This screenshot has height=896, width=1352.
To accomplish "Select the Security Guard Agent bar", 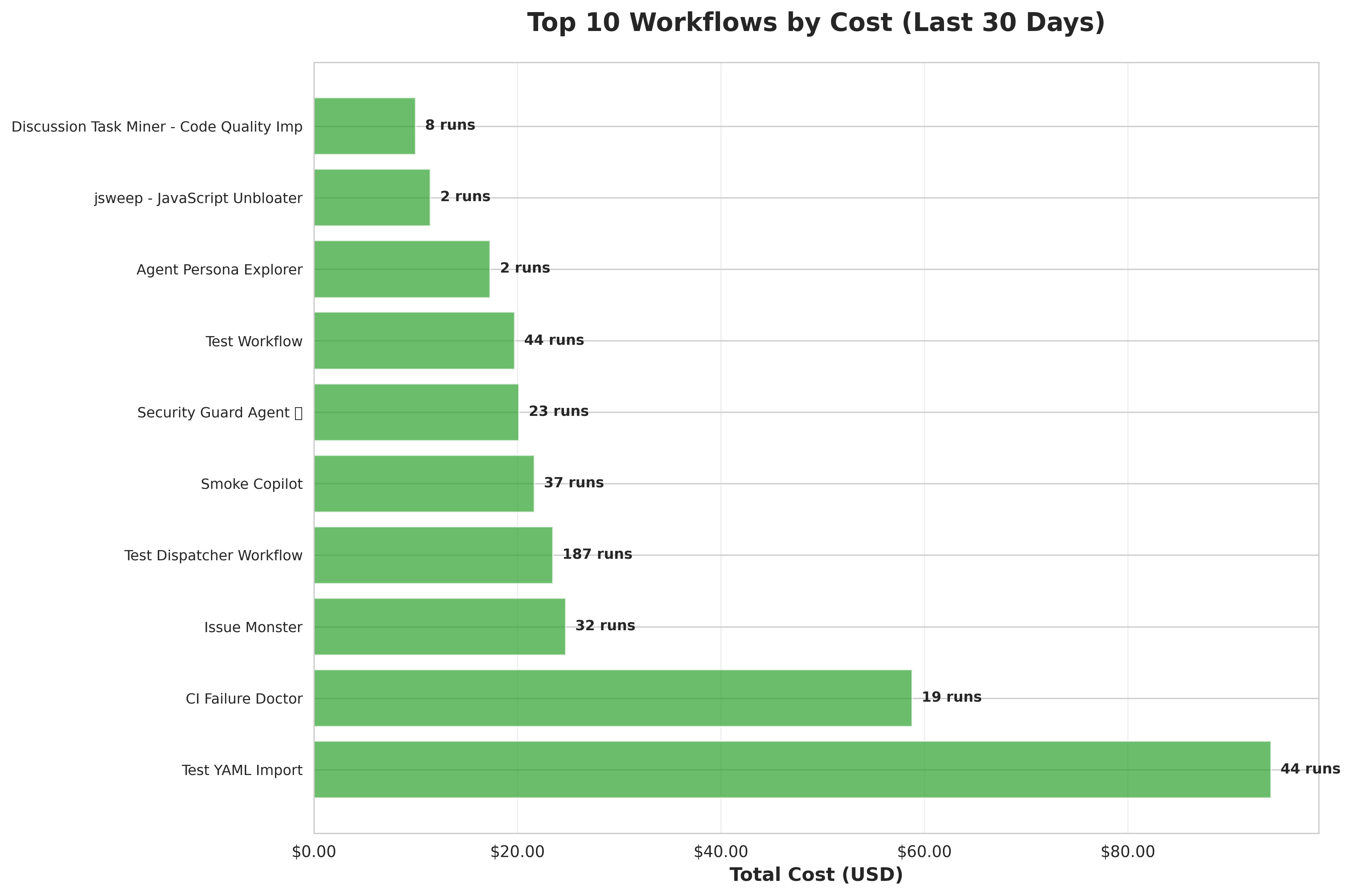I will point(416,412).
